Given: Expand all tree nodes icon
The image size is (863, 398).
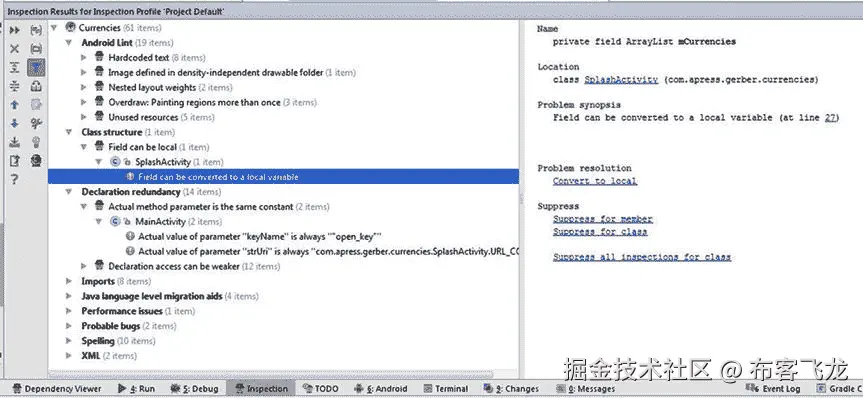Looking at the screenshot, I should coord(15,68).
